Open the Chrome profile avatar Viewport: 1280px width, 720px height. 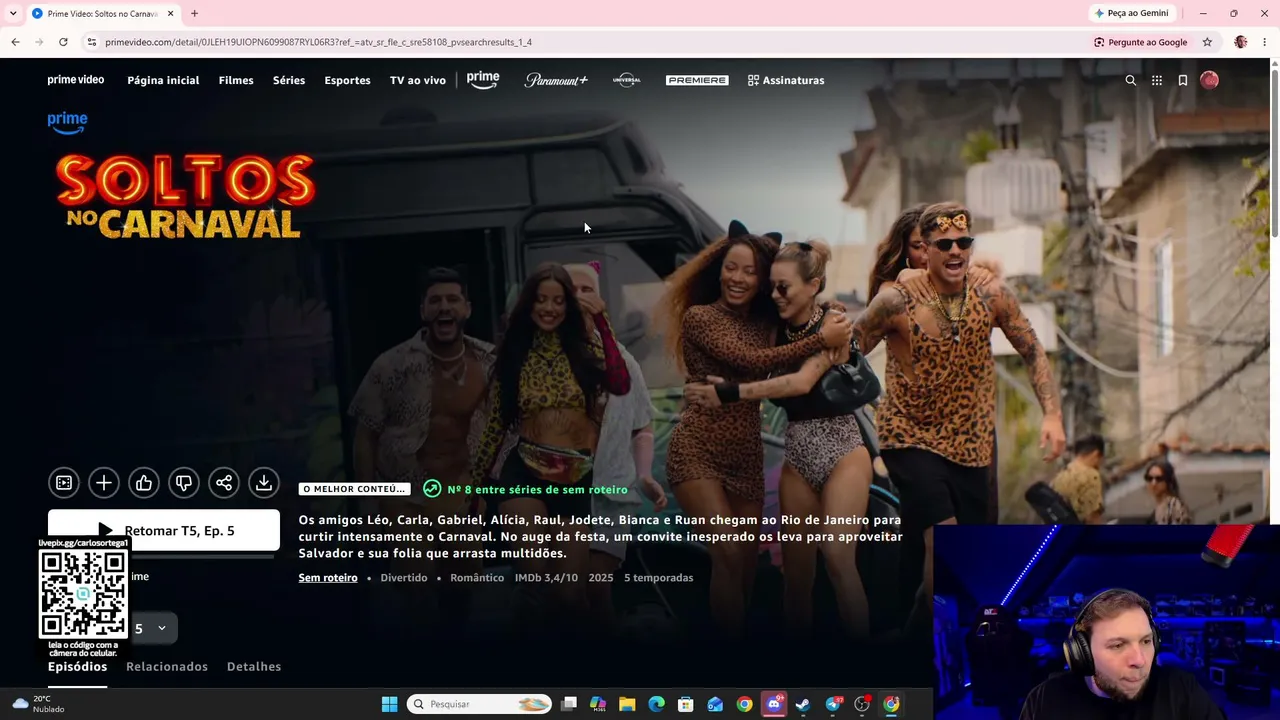point(1241,42)
